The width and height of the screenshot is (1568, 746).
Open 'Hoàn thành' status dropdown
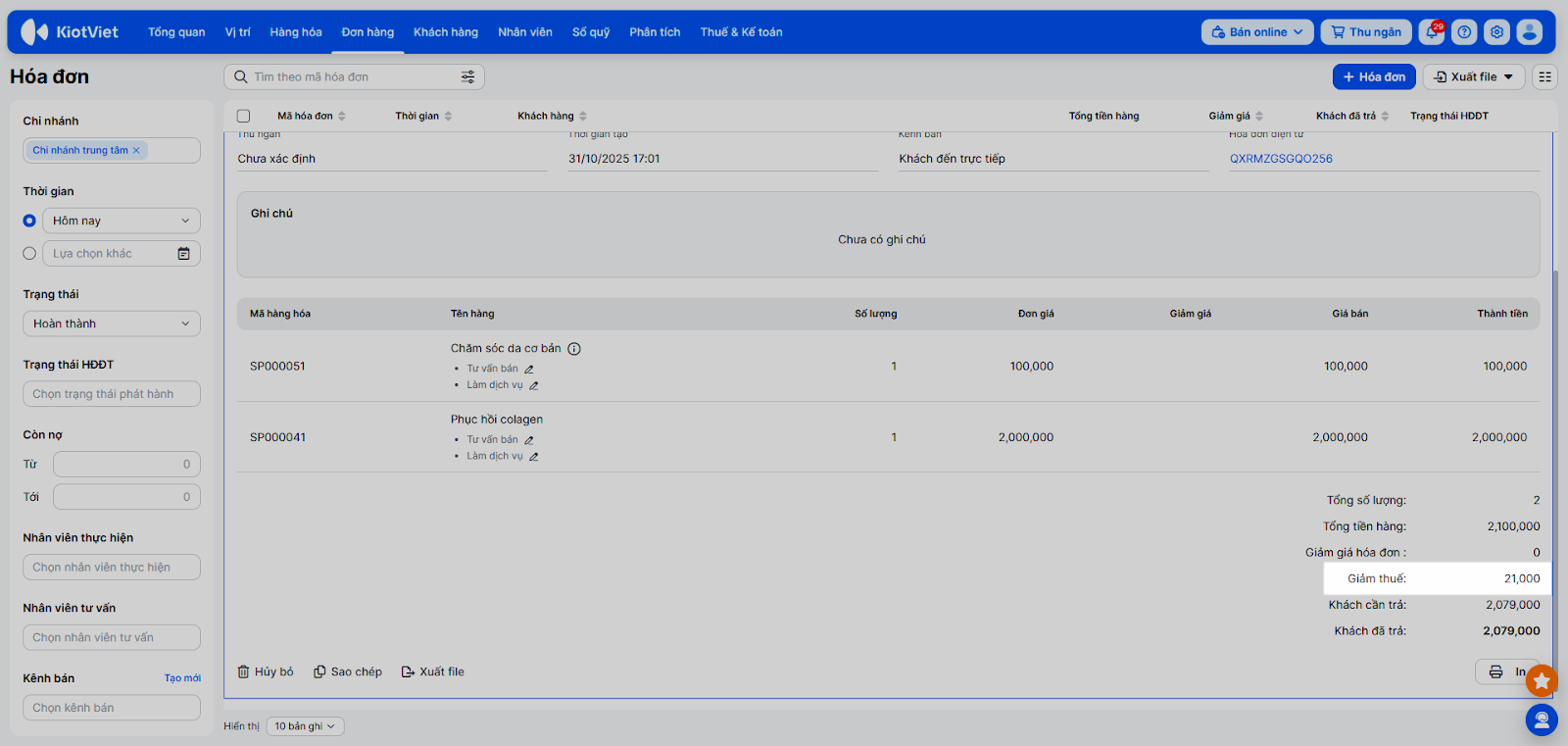112,323
